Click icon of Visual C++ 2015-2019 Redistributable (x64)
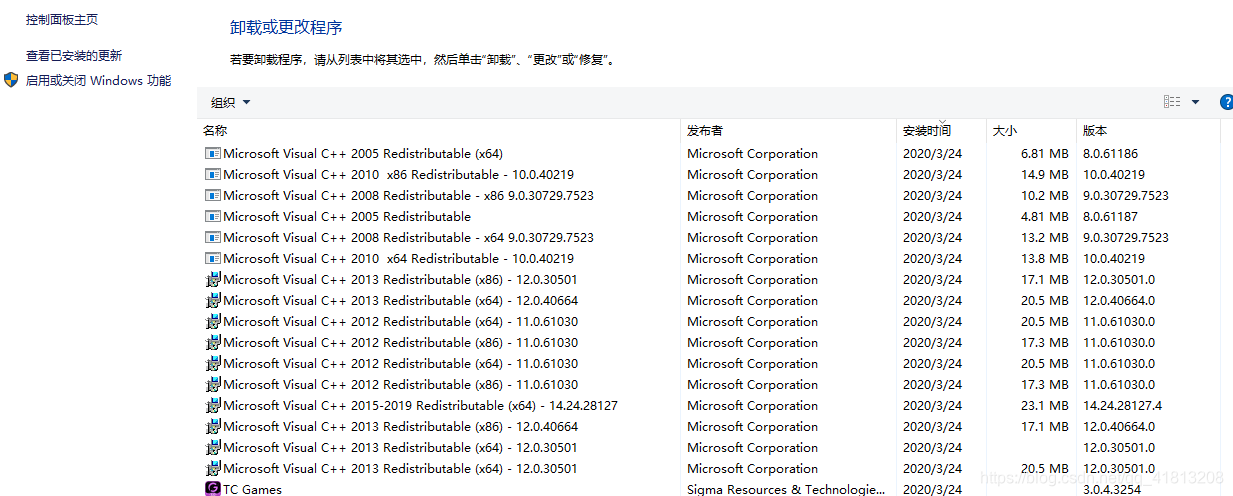This screenshot has height=496, width=1233. click(213, 406)
